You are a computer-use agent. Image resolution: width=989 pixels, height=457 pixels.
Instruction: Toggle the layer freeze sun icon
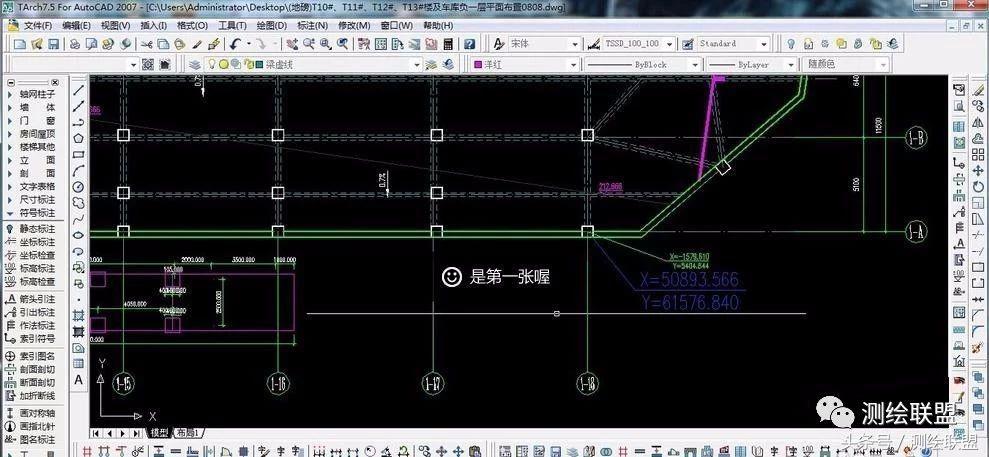point(224,64)
